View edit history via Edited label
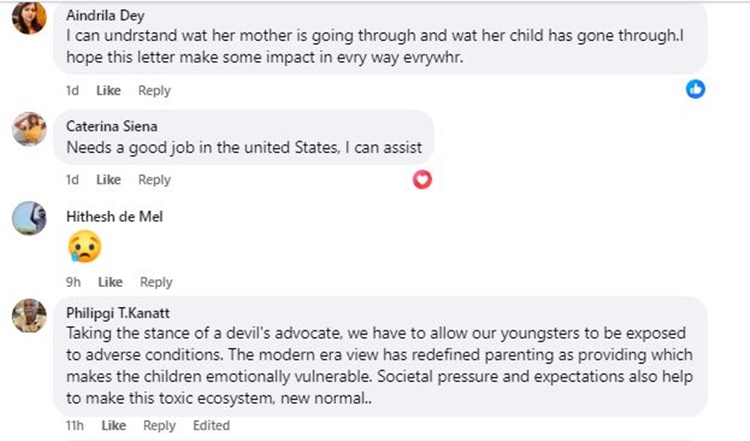The image size is (750, 441). 211,425
